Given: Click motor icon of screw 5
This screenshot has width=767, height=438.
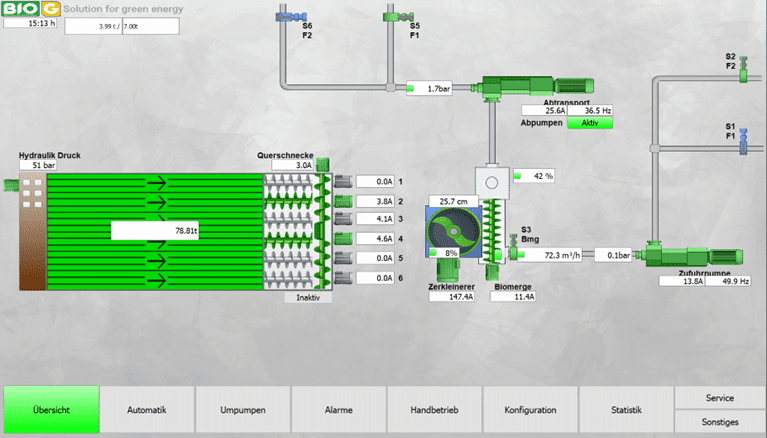Looking at the screenshot, I should pyautogui.click(x=343, y=258).
